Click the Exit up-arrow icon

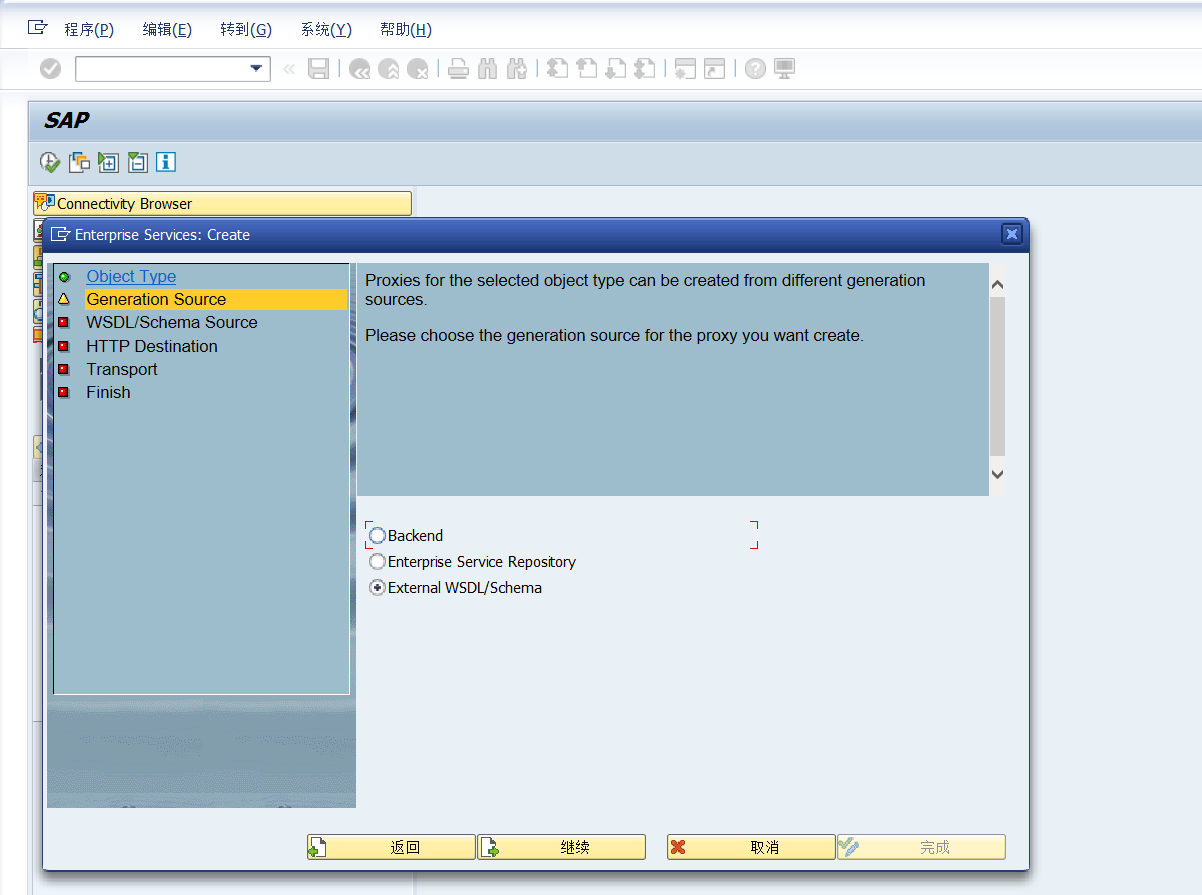pos(389,69)
